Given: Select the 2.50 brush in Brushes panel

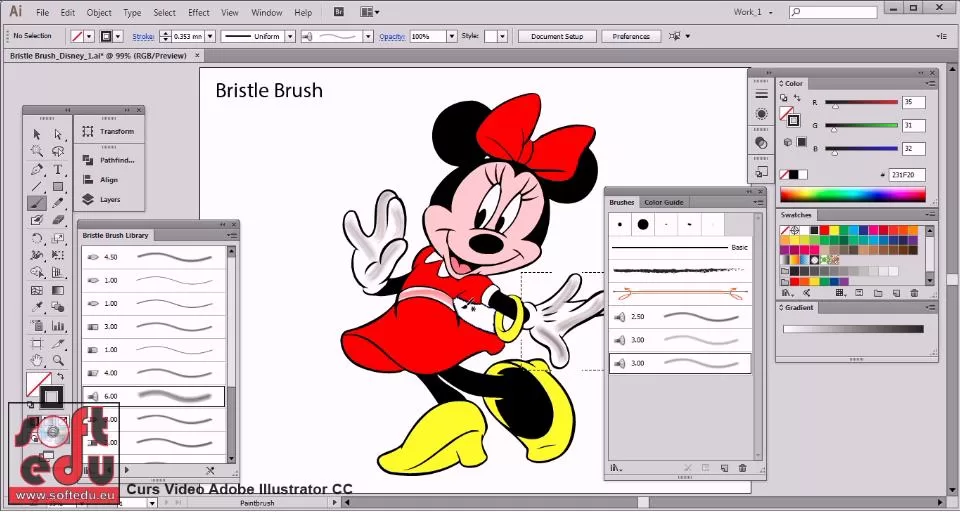Looking at the screenshot, I should click(x=680, y=317).
